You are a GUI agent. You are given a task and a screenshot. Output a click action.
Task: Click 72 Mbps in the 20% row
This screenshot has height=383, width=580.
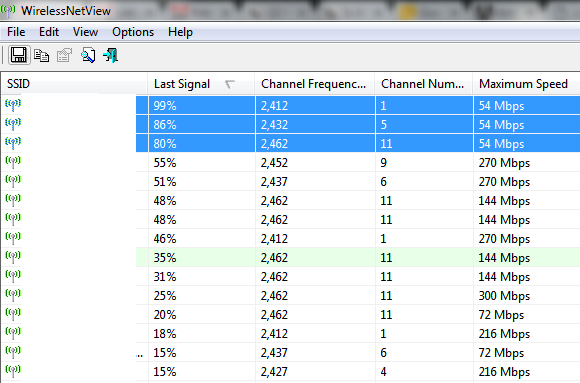point(501,315)
